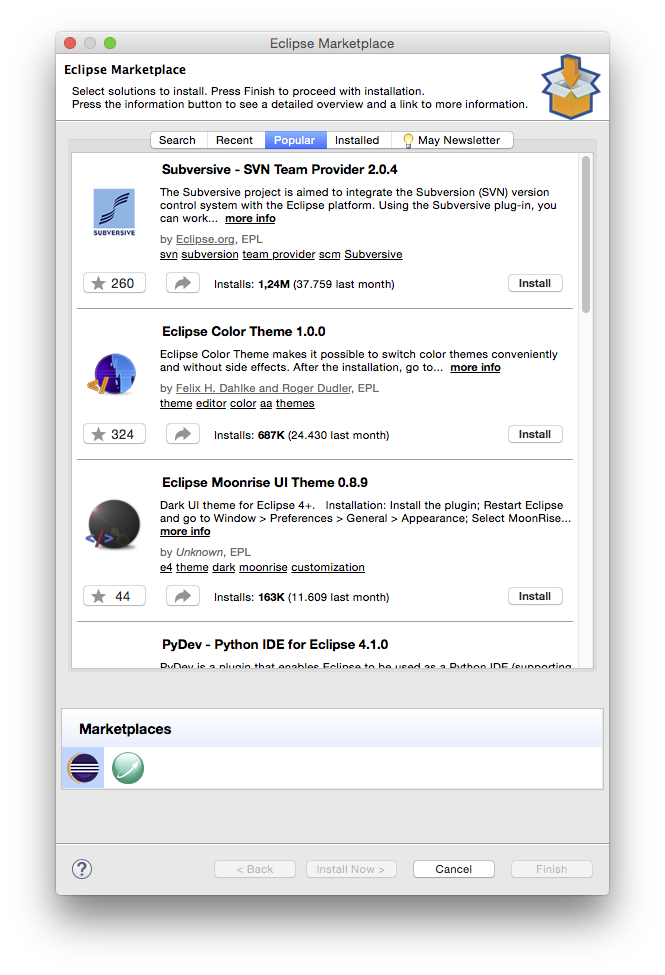Click the editor tag link
The width and height of the screenshot is (665, 975).
click(211, 403)
